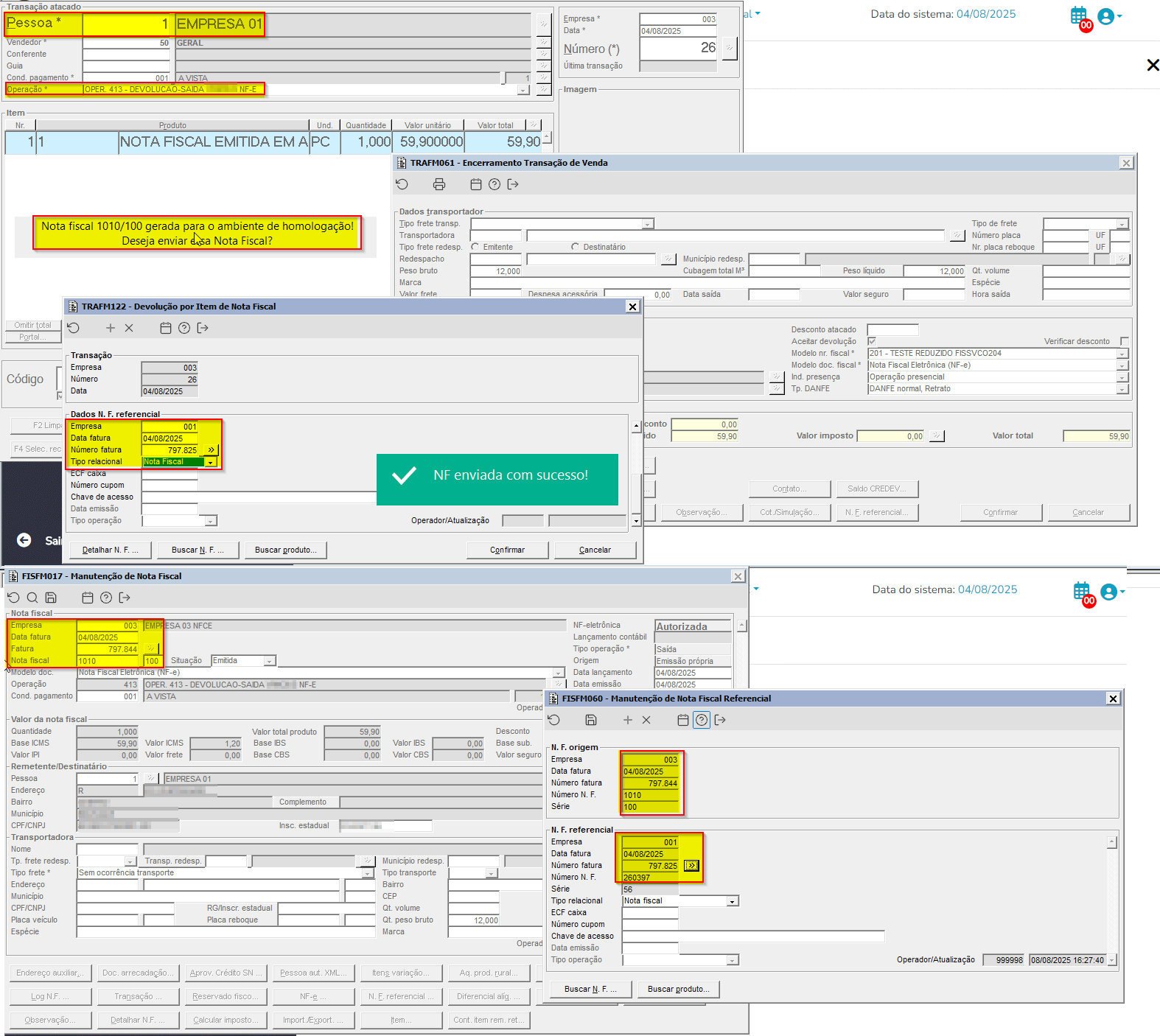Open the Situação dropdown showing Emitida

270,661
